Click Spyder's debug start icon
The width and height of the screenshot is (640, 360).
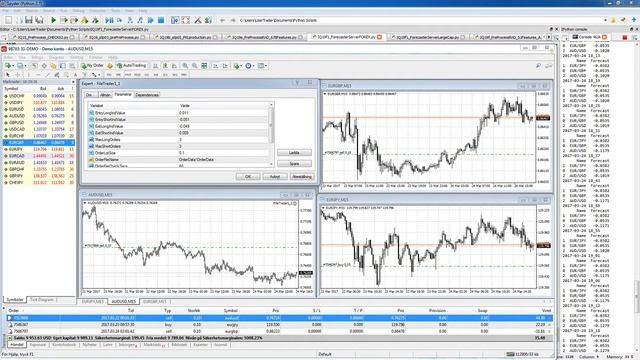coord(109,20)
